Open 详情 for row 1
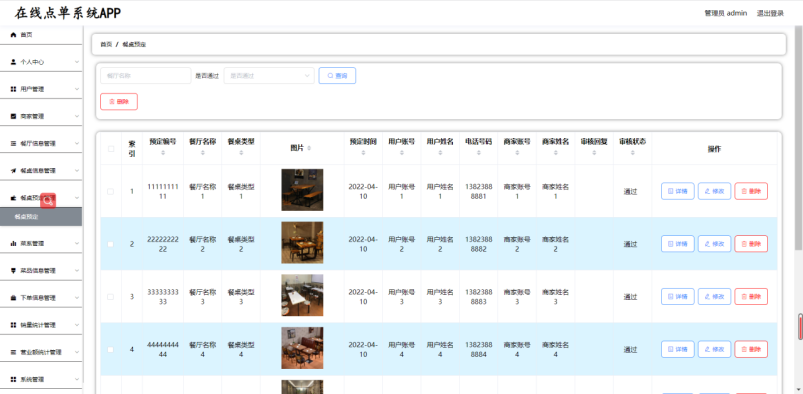The height and width of the screenshot is (394, 803). point(678,191)
